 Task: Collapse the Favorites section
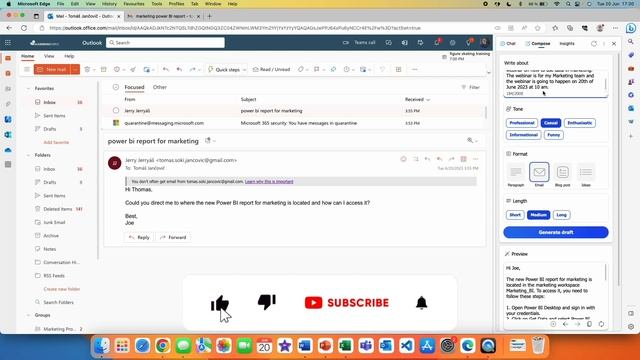coord(28,88)
